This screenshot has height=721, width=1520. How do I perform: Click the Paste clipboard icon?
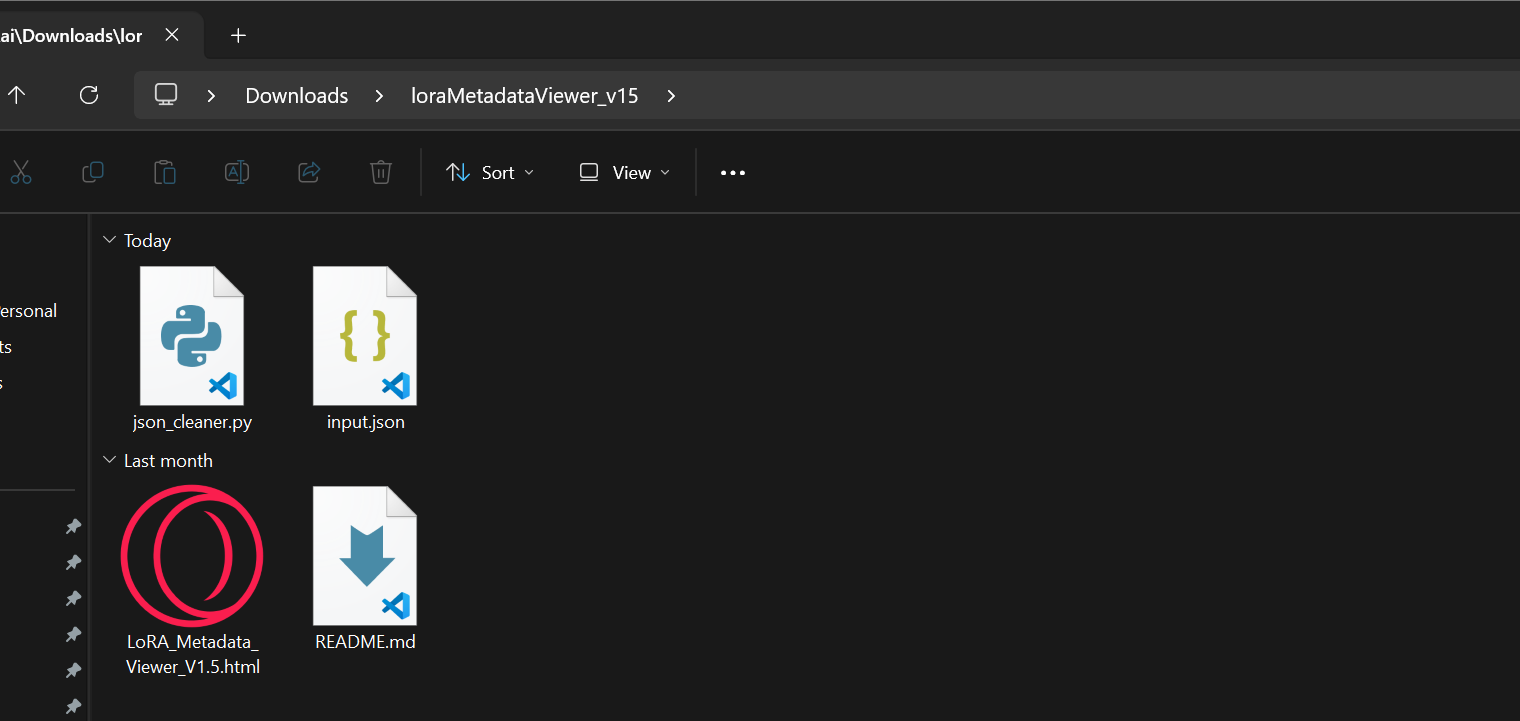click(165, 172)
